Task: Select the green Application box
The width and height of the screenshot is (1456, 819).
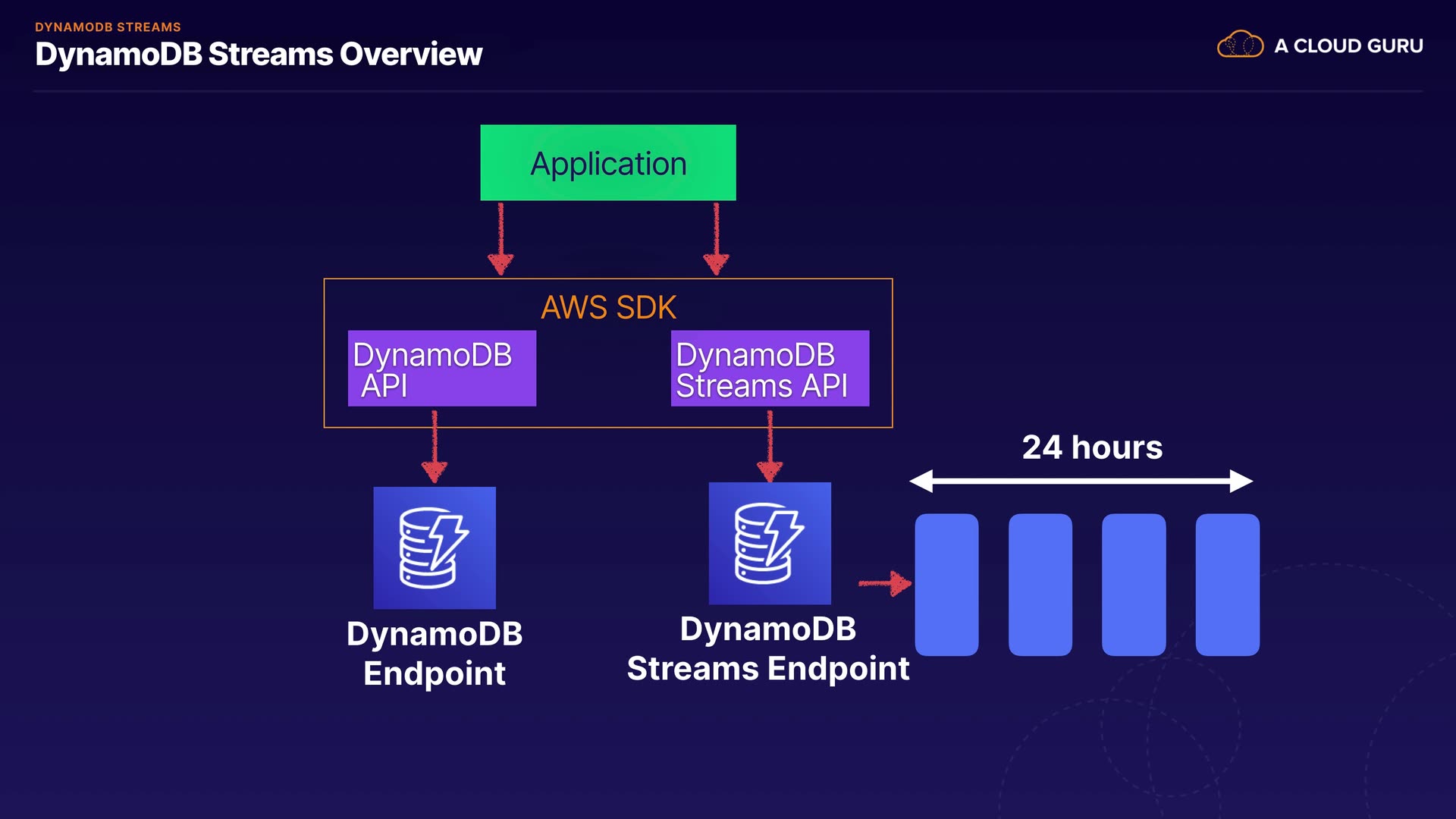Action: (x=607, y=162)
